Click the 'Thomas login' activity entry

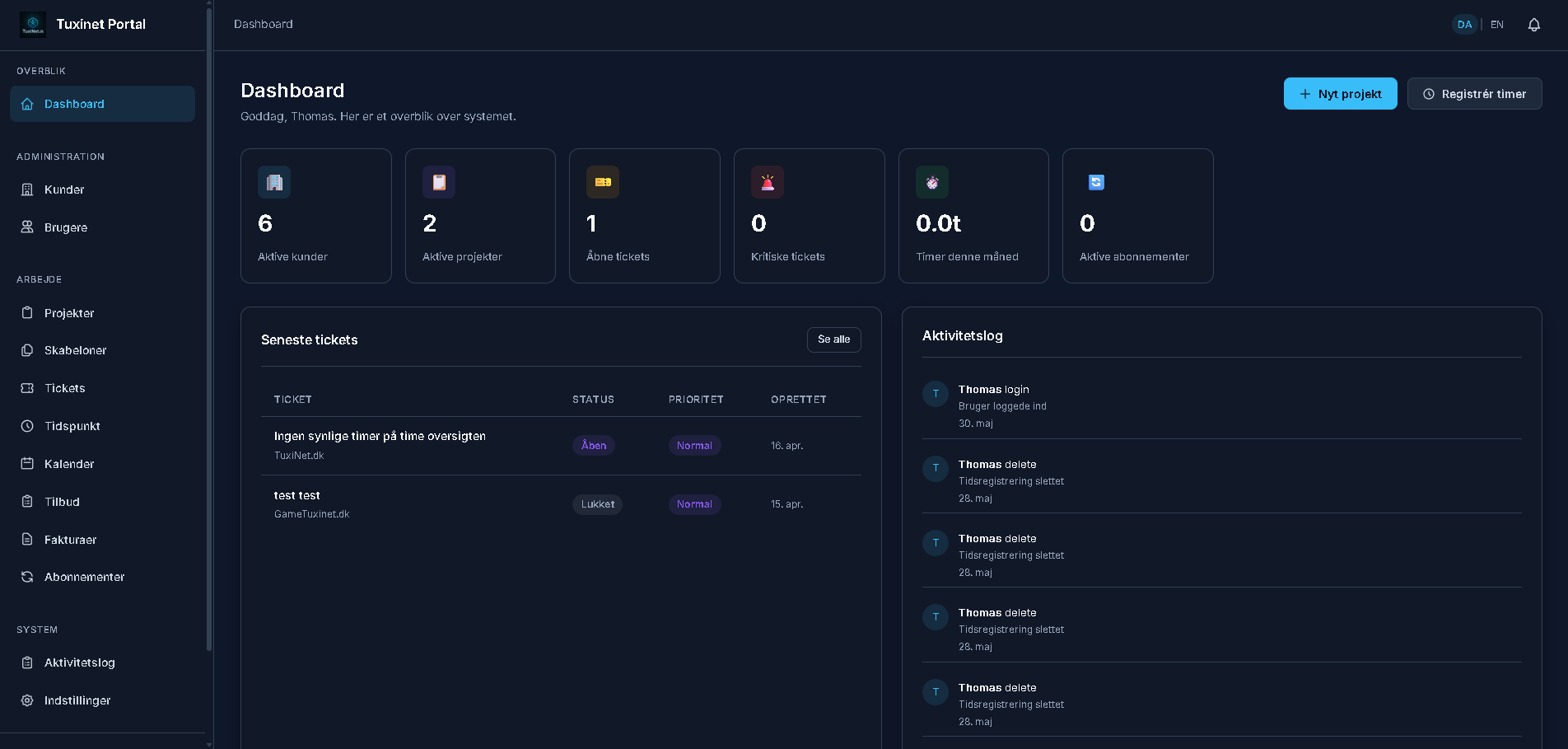(1222, 405)
